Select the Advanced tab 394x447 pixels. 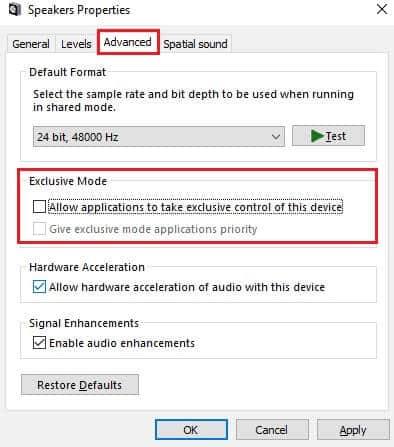pos(128,42)
